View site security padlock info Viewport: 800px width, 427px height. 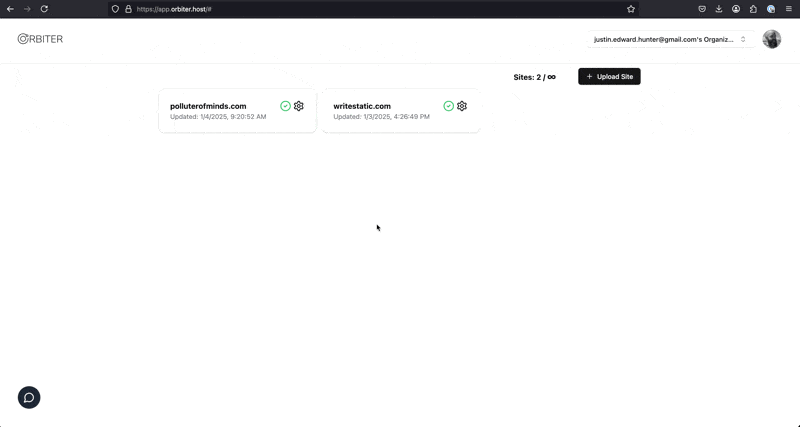(x=128, y=9)
